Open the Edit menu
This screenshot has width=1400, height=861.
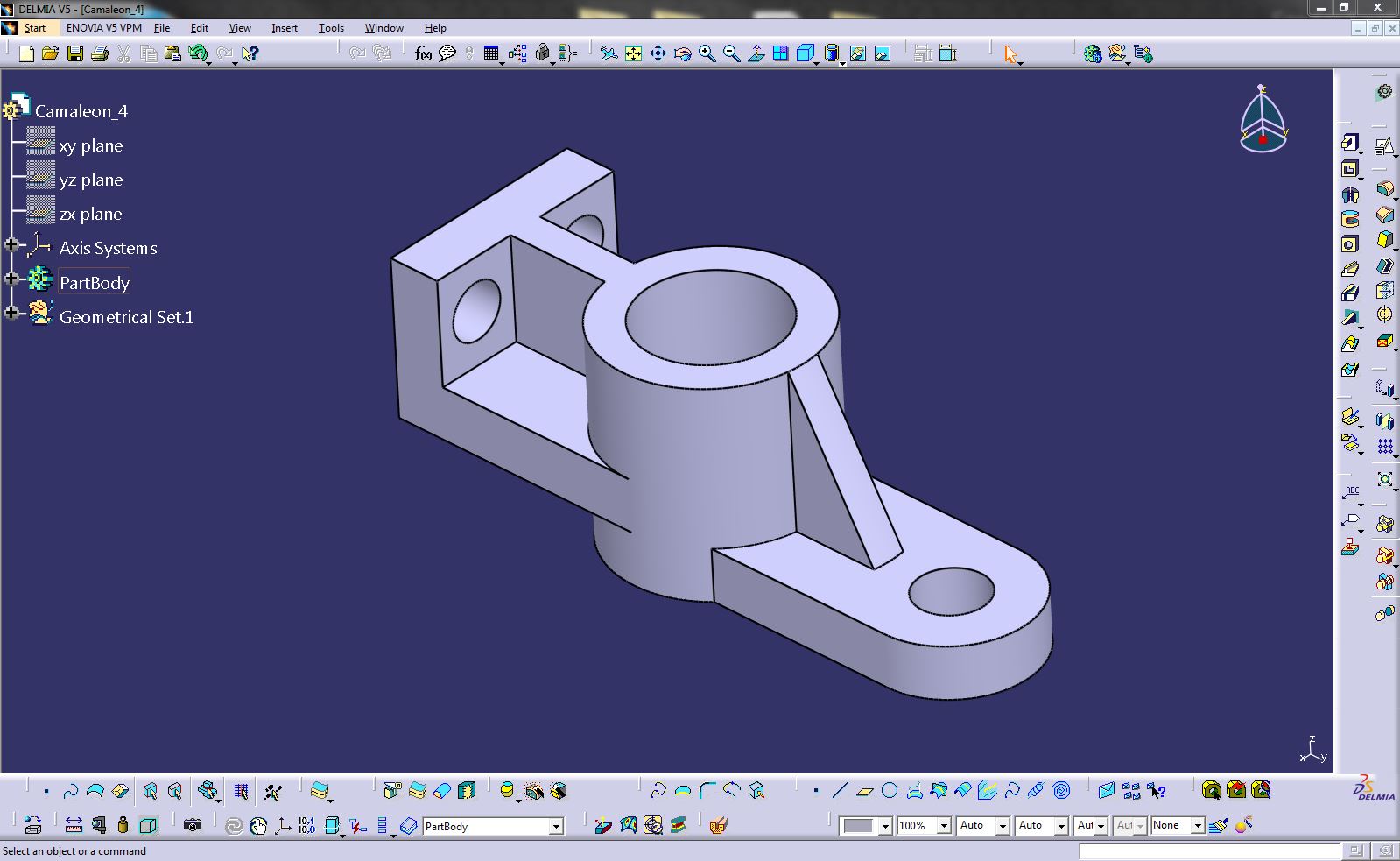(200, 28)
